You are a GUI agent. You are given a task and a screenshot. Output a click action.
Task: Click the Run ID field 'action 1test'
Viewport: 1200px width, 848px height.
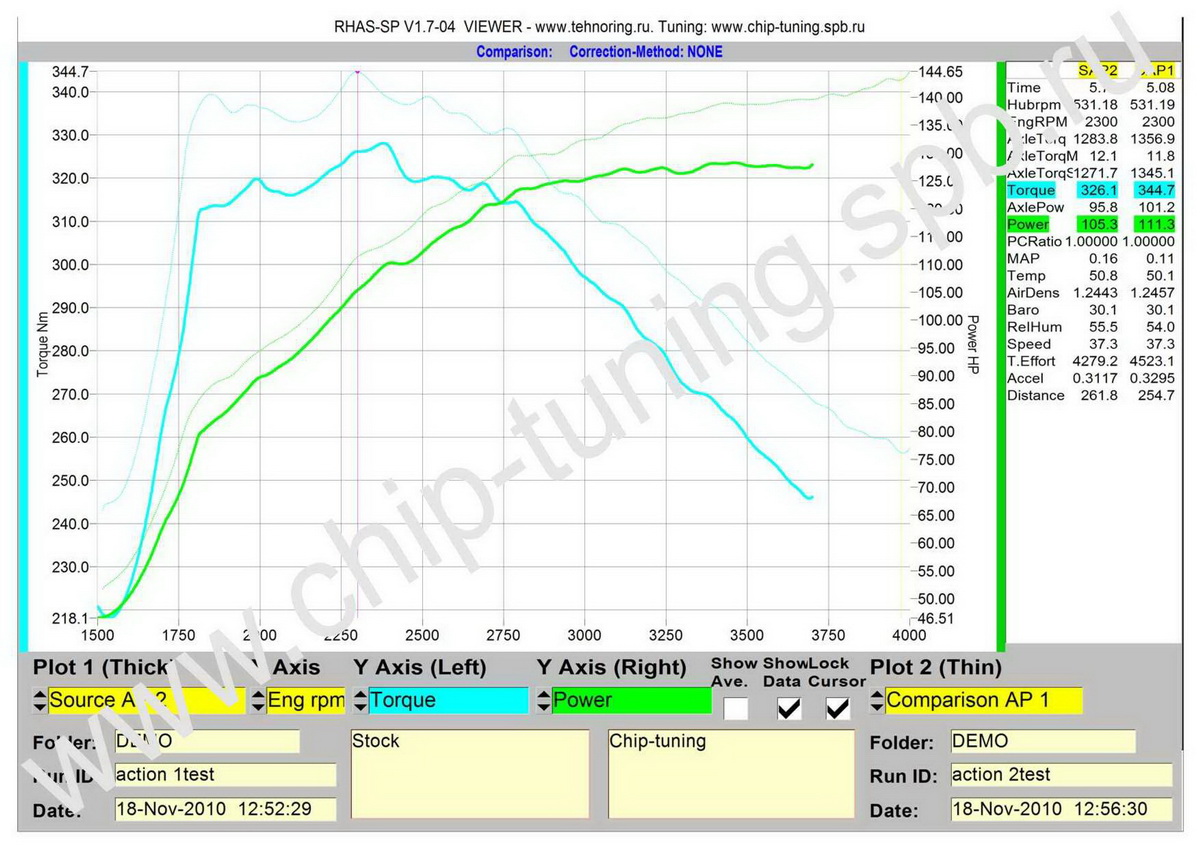pyautogui.click(x=225, y=775)
